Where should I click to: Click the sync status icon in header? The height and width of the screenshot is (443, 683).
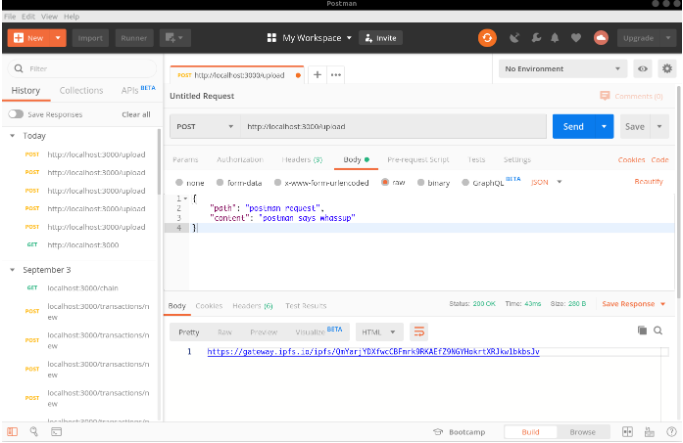(x=487, y=38)
